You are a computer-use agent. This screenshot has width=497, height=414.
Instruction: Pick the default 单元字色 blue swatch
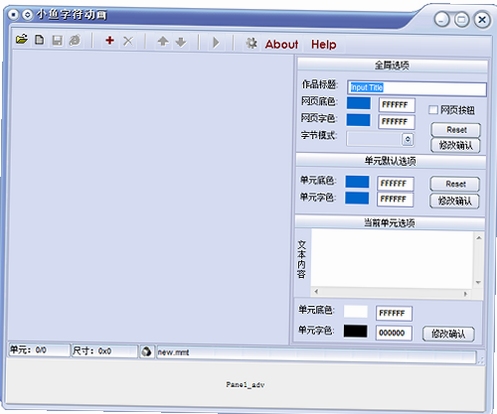coord(357,198)
